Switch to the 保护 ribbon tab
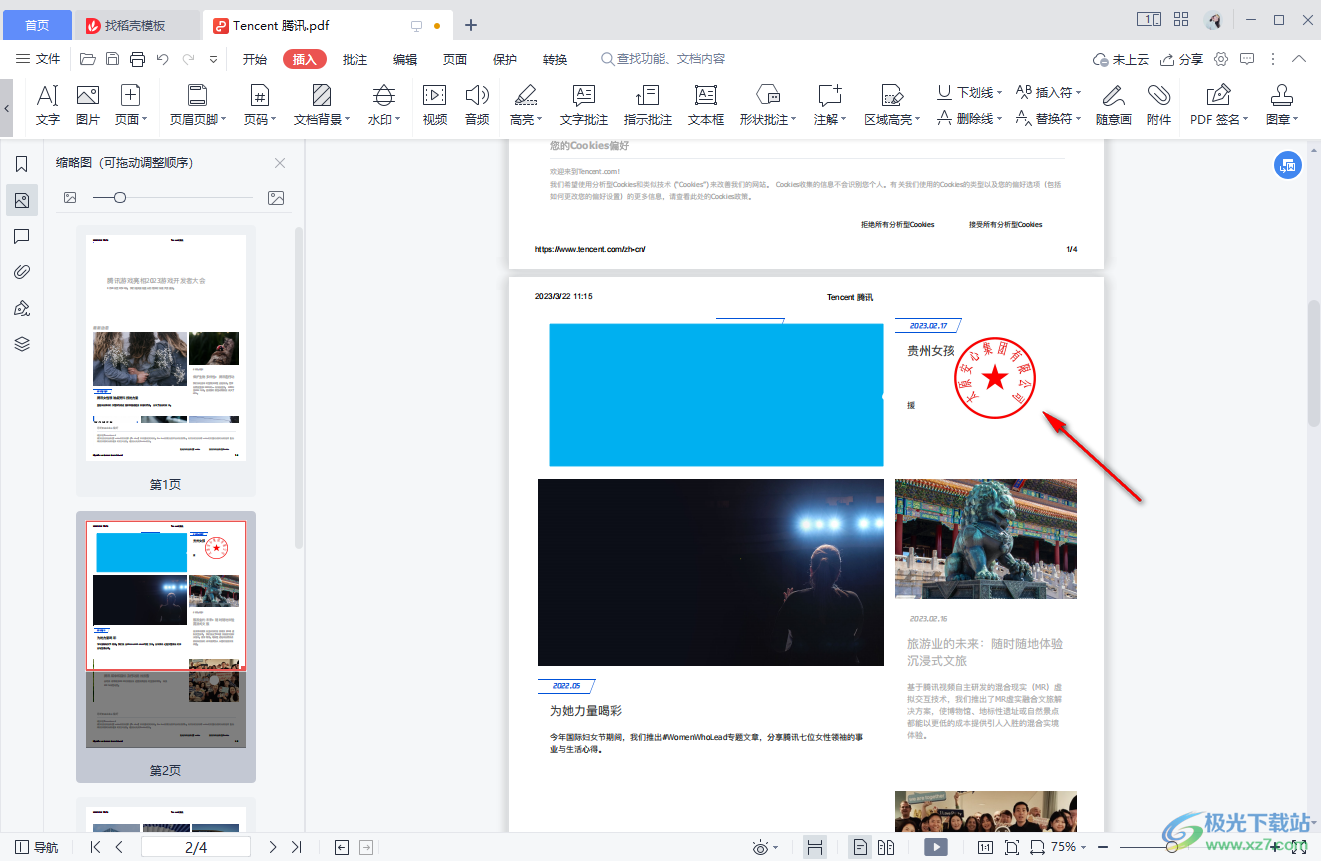1321x861 pixels. pyautogui.click(x=505, y=59)
